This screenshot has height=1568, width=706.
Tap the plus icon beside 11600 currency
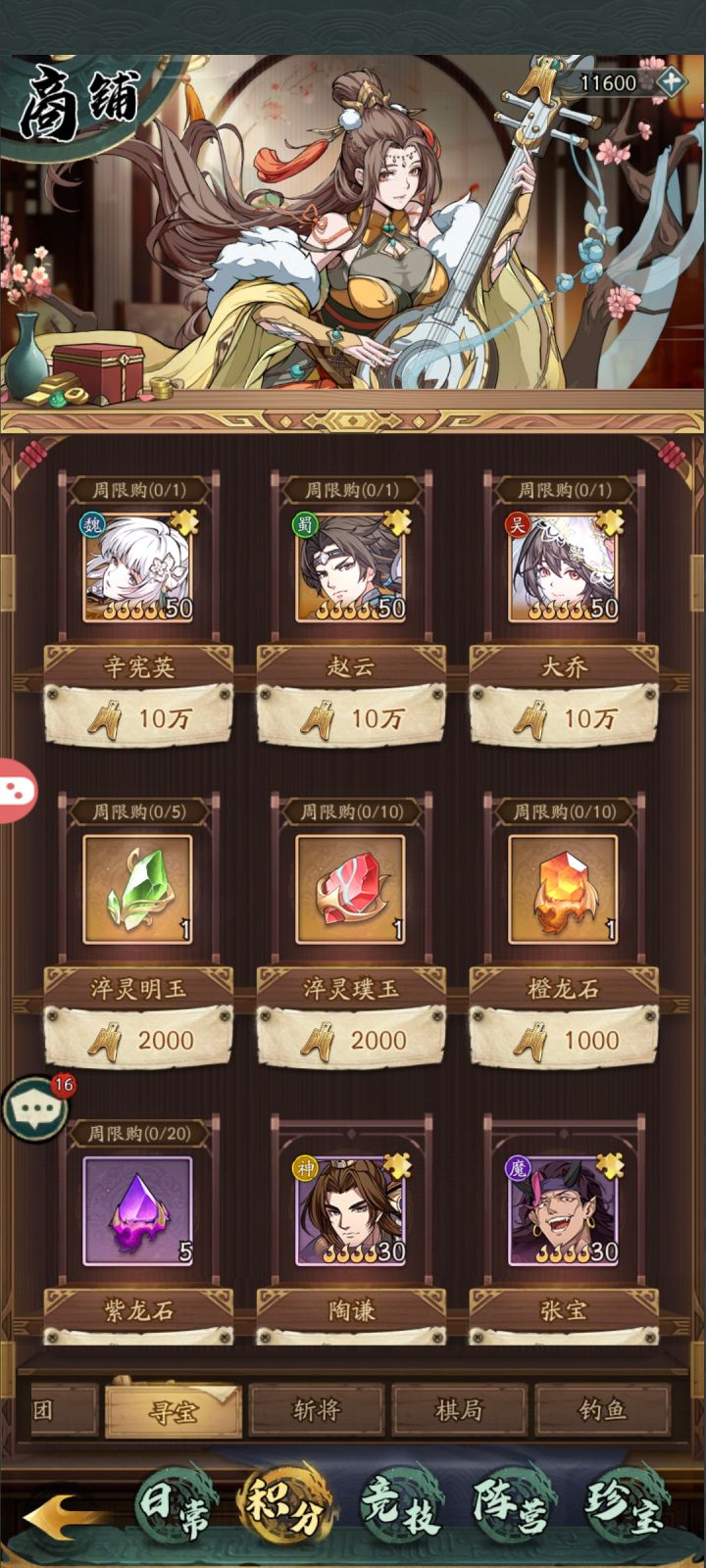[x=671, y=81]
